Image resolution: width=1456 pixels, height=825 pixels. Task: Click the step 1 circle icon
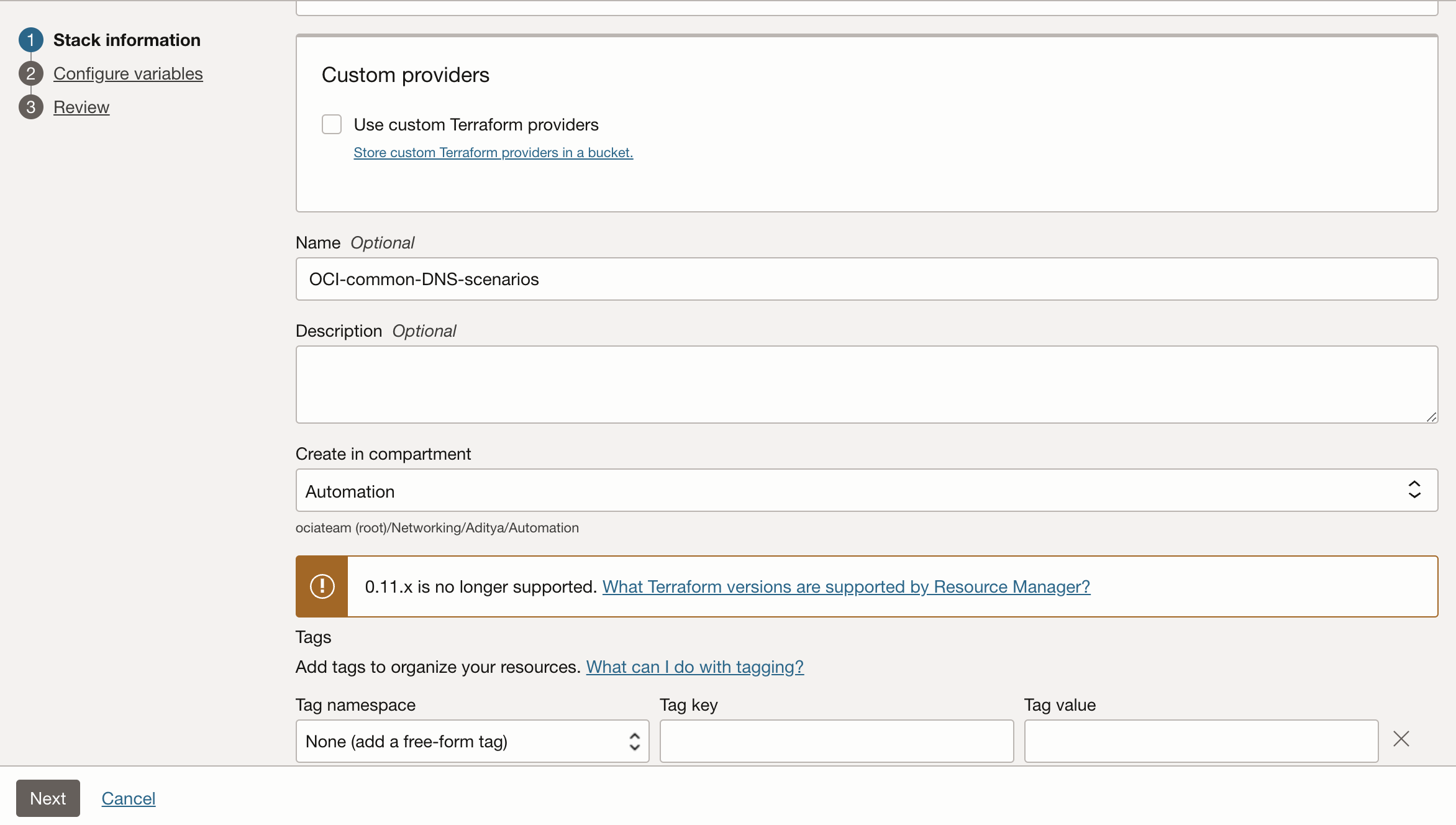tap(30, 40)
